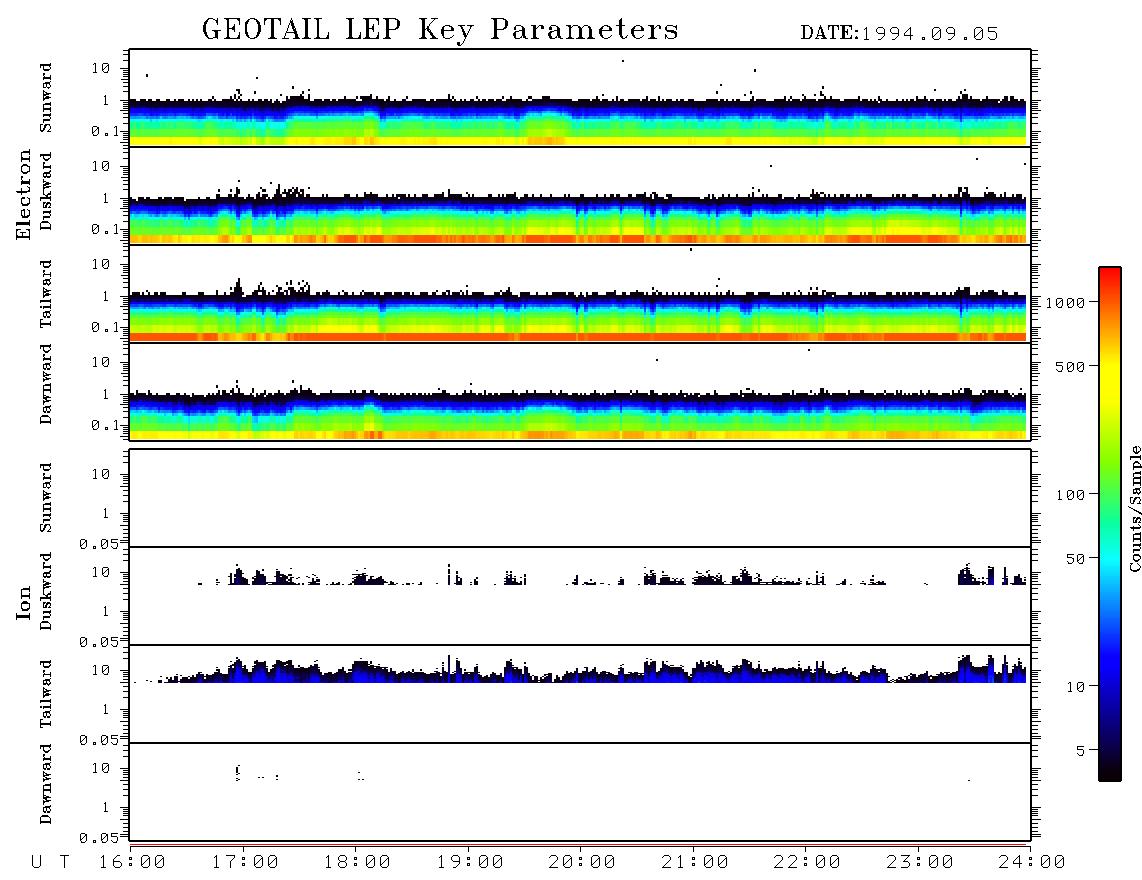Click the 0.1 tick of Electron Sunward panel
The image size is (1142, 880).
[105, 131]
